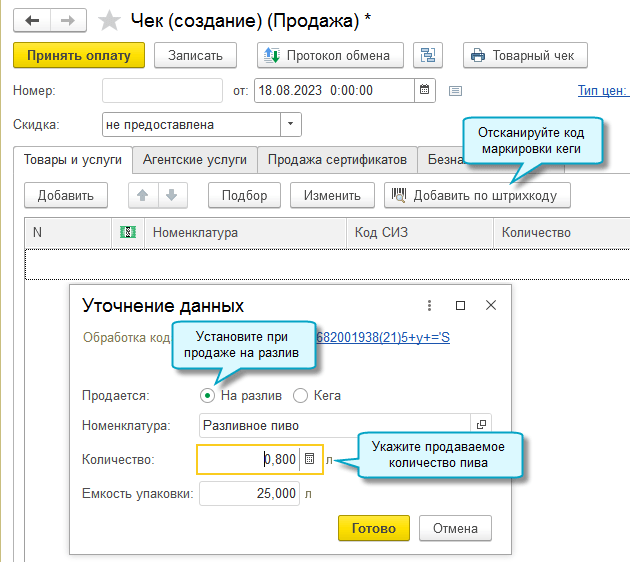Click the Готово button
Viewport: 630px width, 562px height.
click(373, 528)
